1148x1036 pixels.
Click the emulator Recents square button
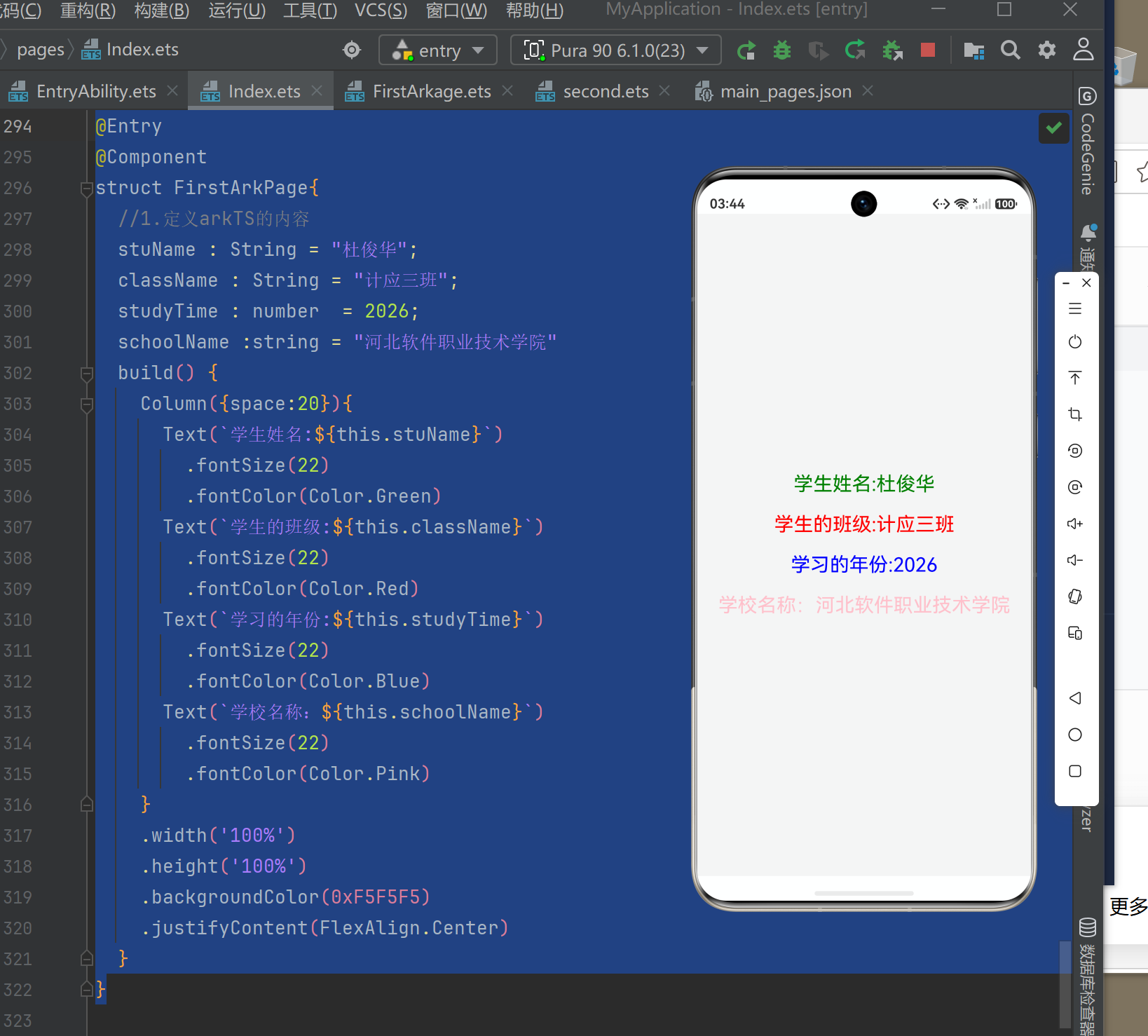tap(1075, 771)
